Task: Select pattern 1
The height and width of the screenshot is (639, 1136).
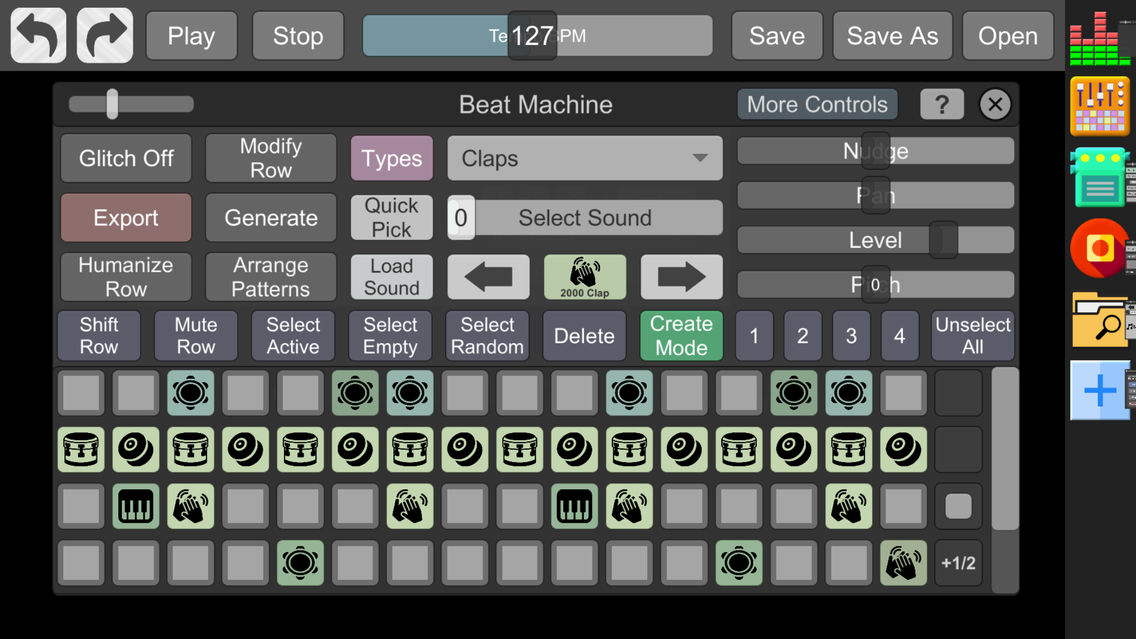Action: [x=754, y=335]
